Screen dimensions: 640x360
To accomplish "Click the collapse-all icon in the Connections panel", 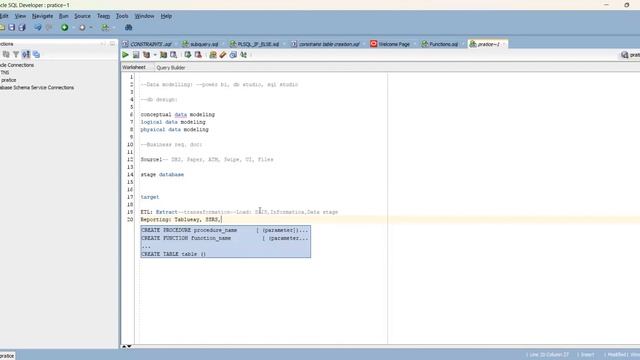I will click(36, 54).
